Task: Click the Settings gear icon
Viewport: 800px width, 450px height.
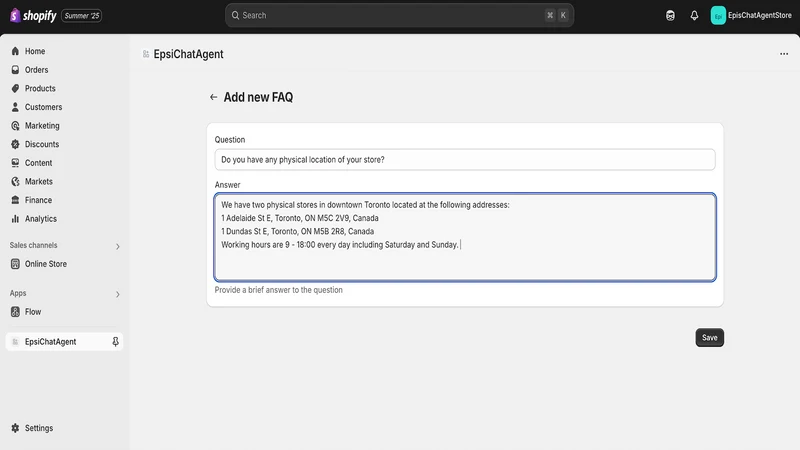Action: point(15,428)
